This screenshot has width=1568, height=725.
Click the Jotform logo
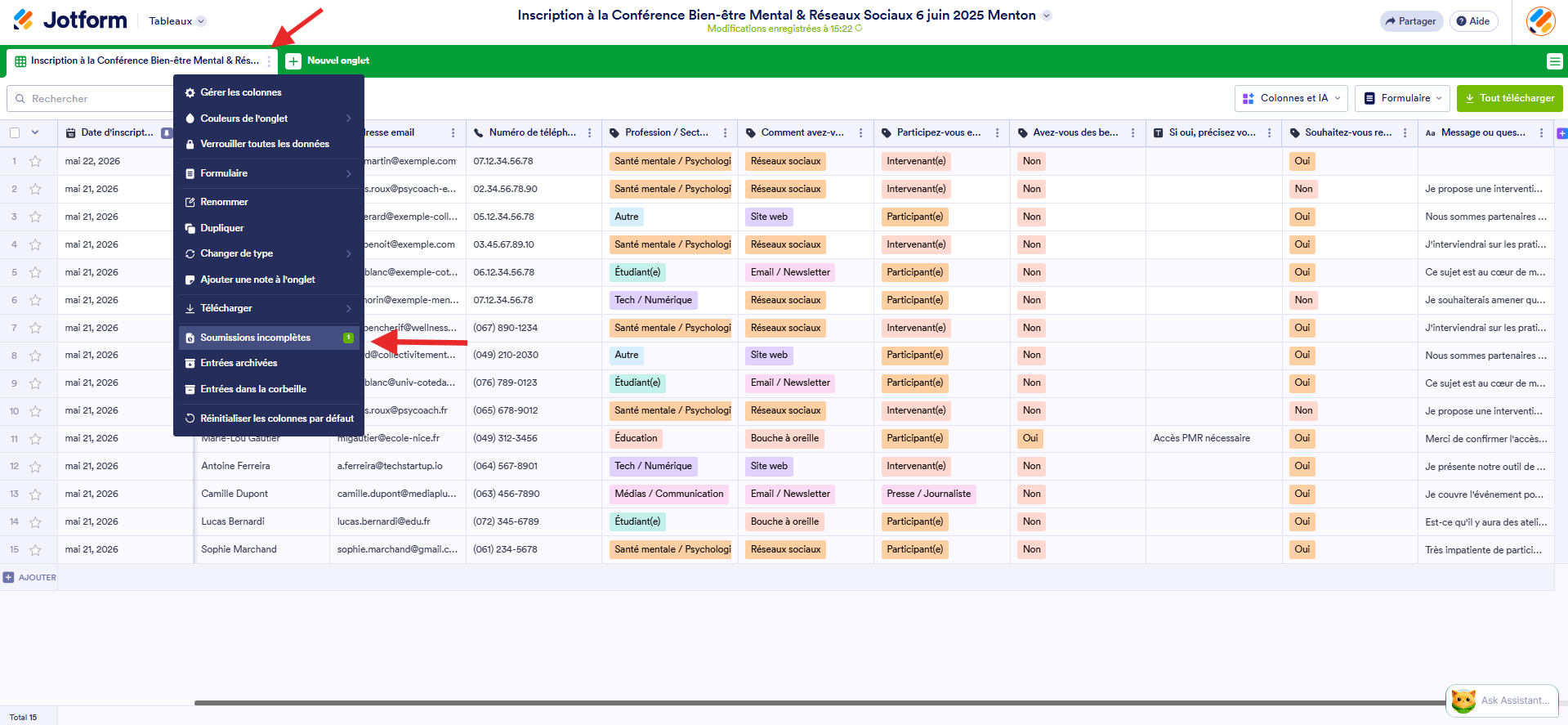[x=70, y=20]
